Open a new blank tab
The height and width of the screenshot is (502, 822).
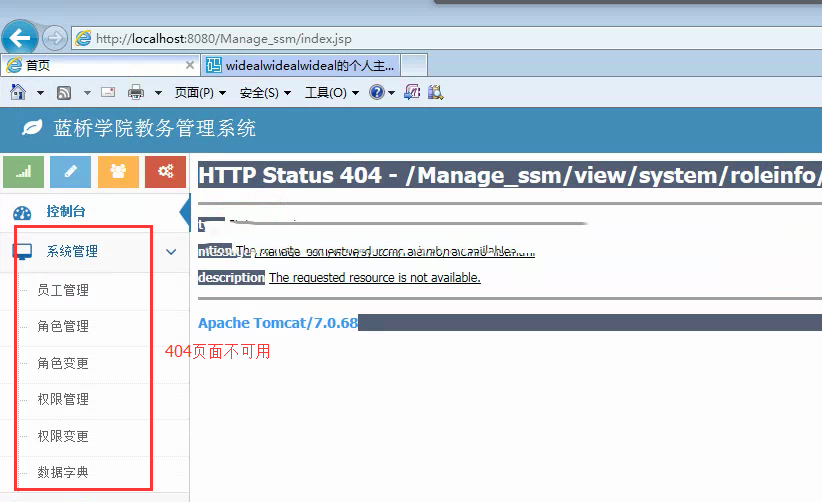coord(414,65)
